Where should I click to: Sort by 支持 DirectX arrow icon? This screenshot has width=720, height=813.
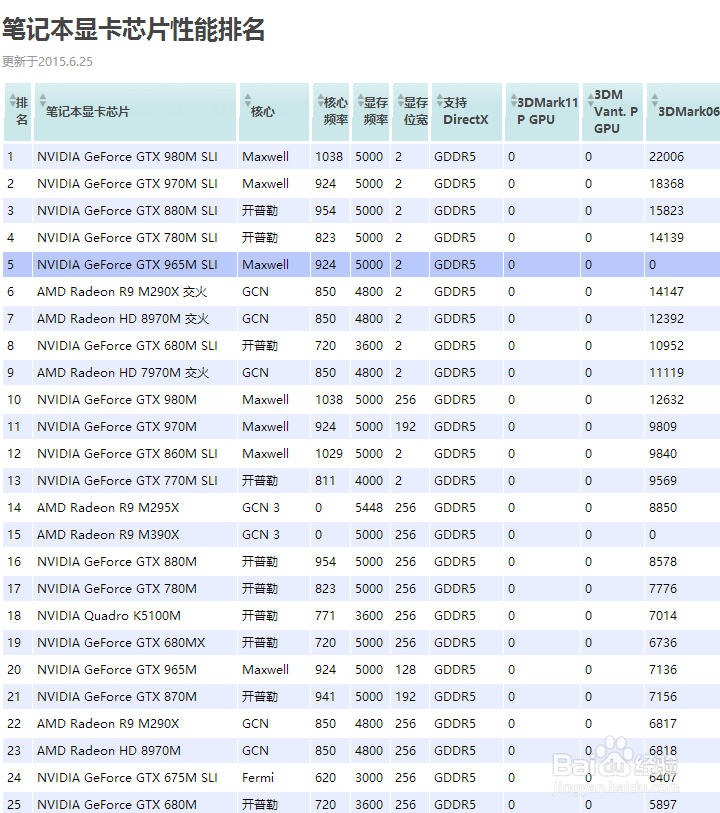click(440, 100)
